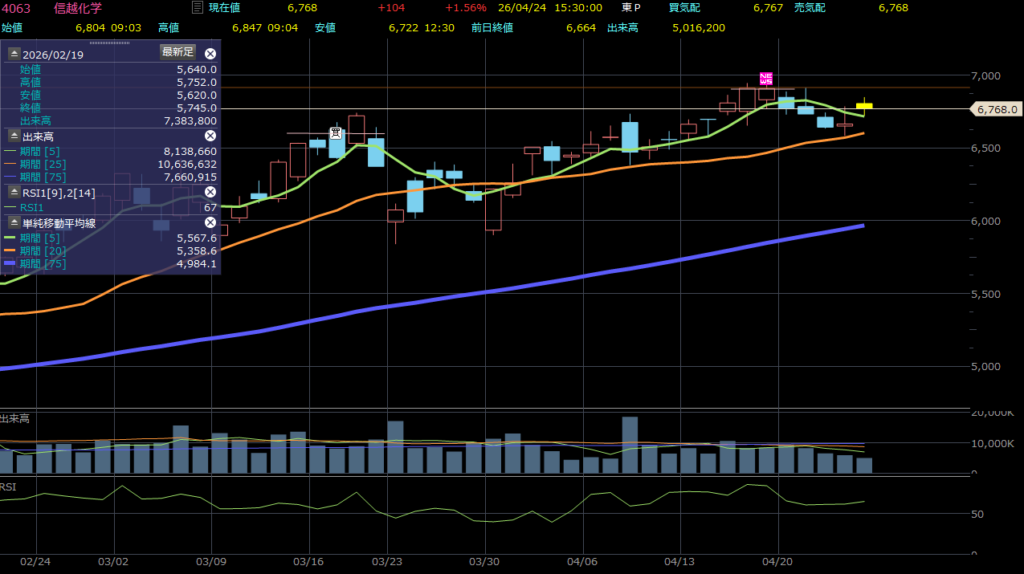Image resolution: width=1024 pixels, height=574 pixels.
Task: Select the green 期間 [5] moving average swatch
Action: tap(10, 238)
